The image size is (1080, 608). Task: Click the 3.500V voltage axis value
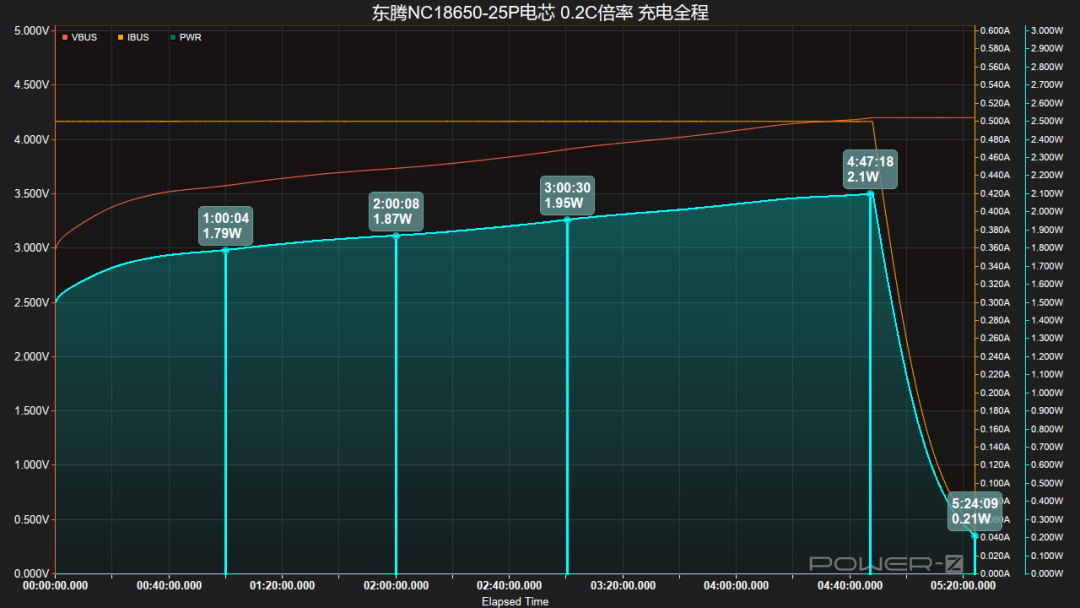click(32, 193)
